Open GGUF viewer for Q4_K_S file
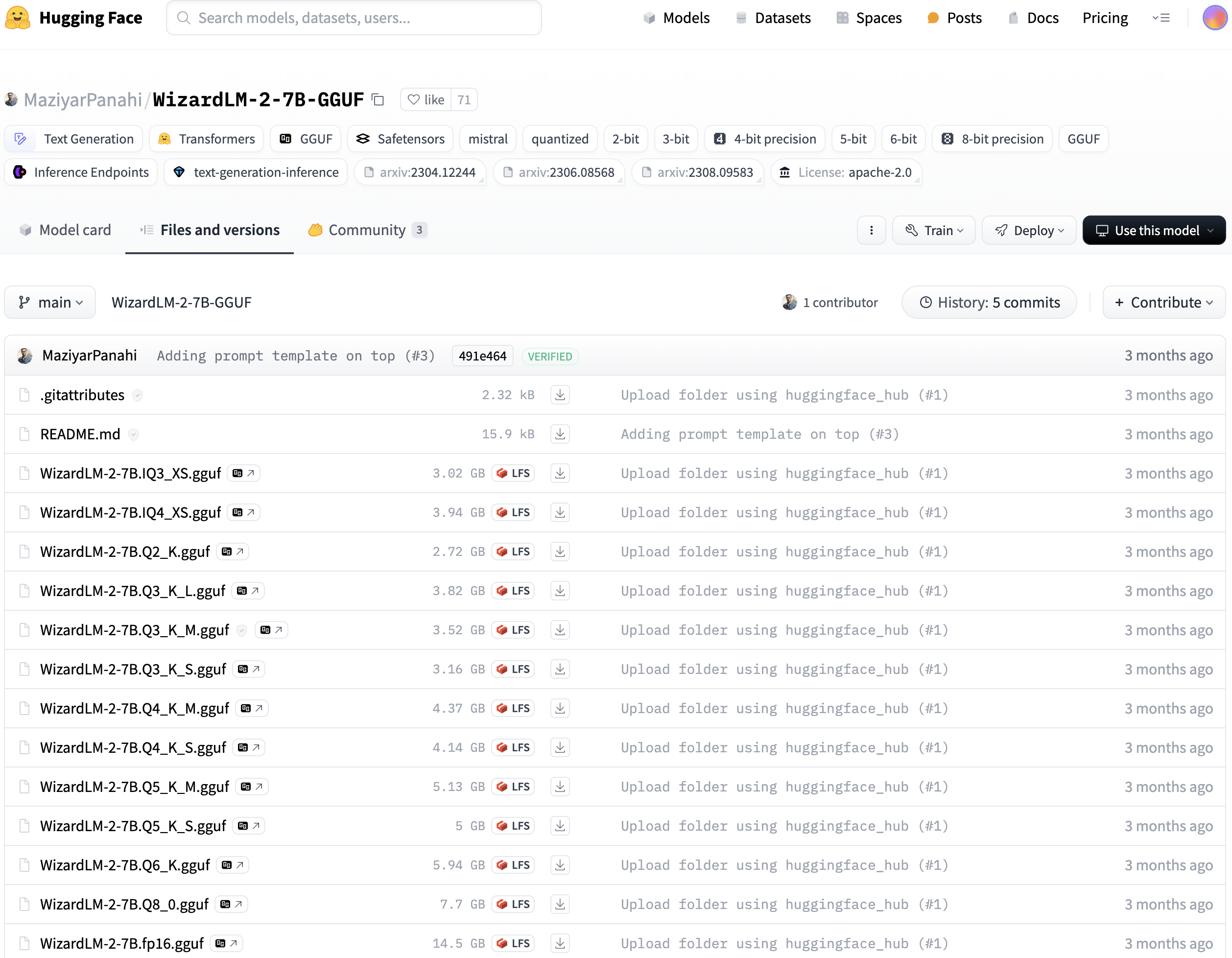This screenshot has width=1232, height=958. pos(249,747)
